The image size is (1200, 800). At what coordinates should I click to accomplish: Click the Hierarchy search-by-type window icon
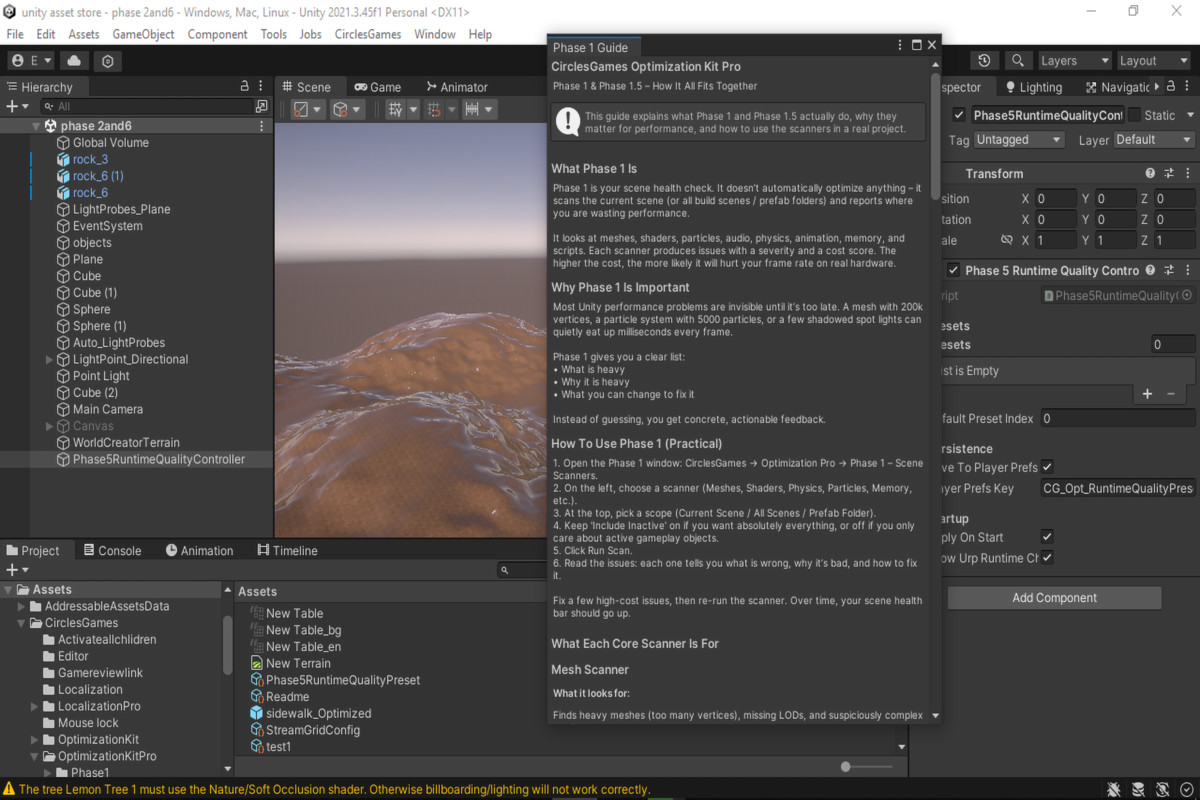pyautogui.click(x=261, y=106)
